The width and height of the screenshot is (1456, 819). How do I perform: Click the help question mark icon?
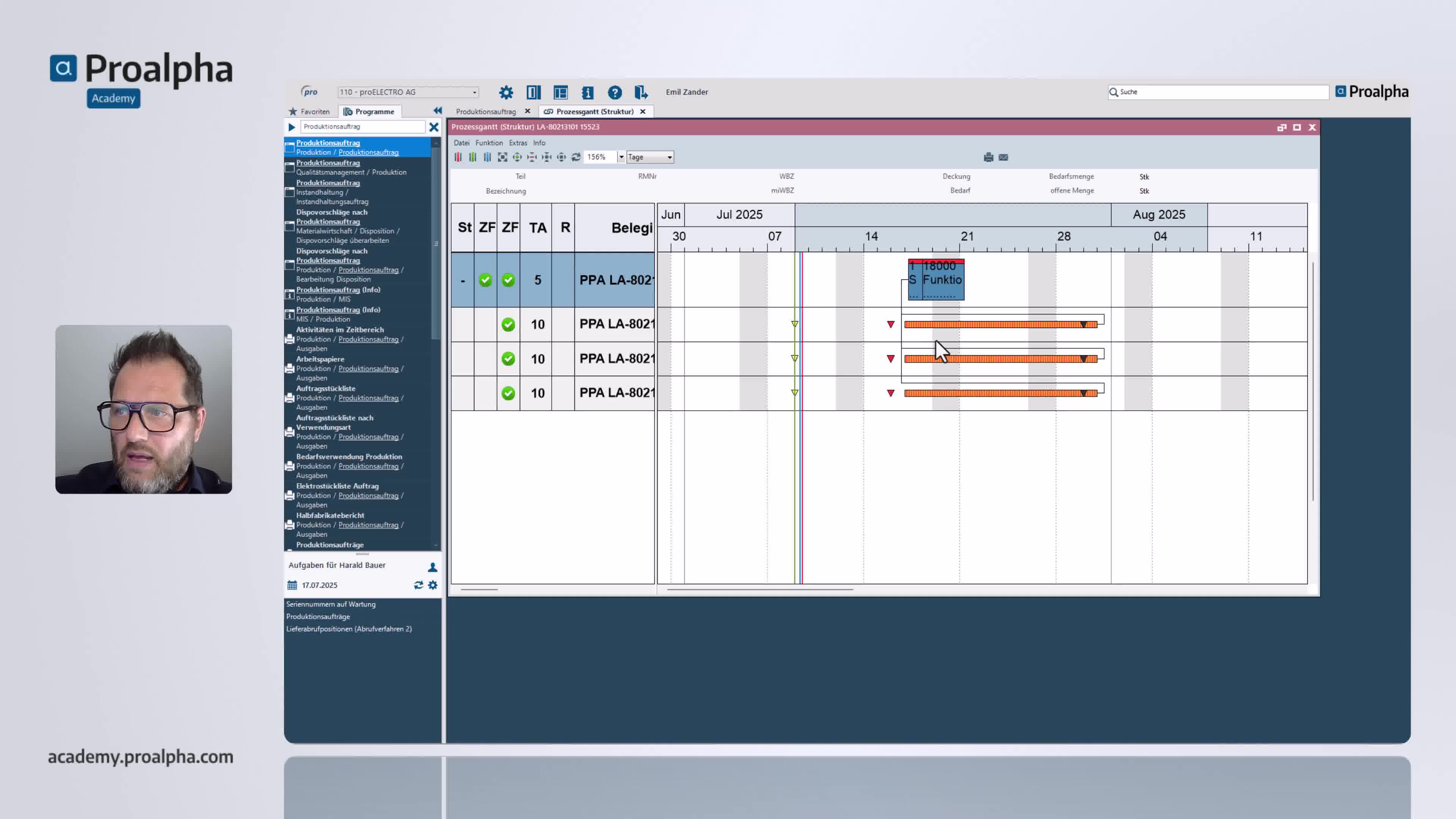click(x=615, y=92)
